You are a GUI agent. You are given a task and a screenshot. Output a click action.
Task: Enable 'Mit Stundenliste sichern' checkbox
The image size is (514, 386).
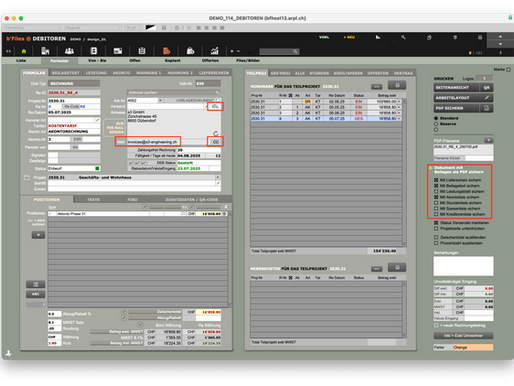click(x=436, y=203)
